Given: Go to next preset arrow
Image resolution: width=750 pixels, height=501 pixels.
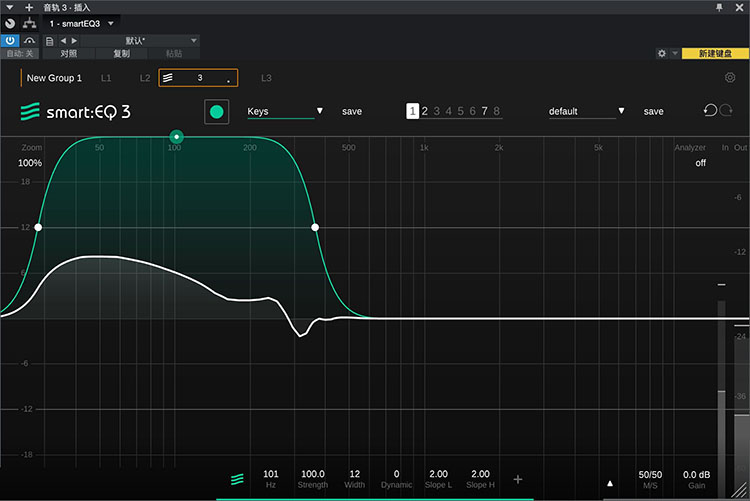Looking at the screenshot, I should click(74, 41).
